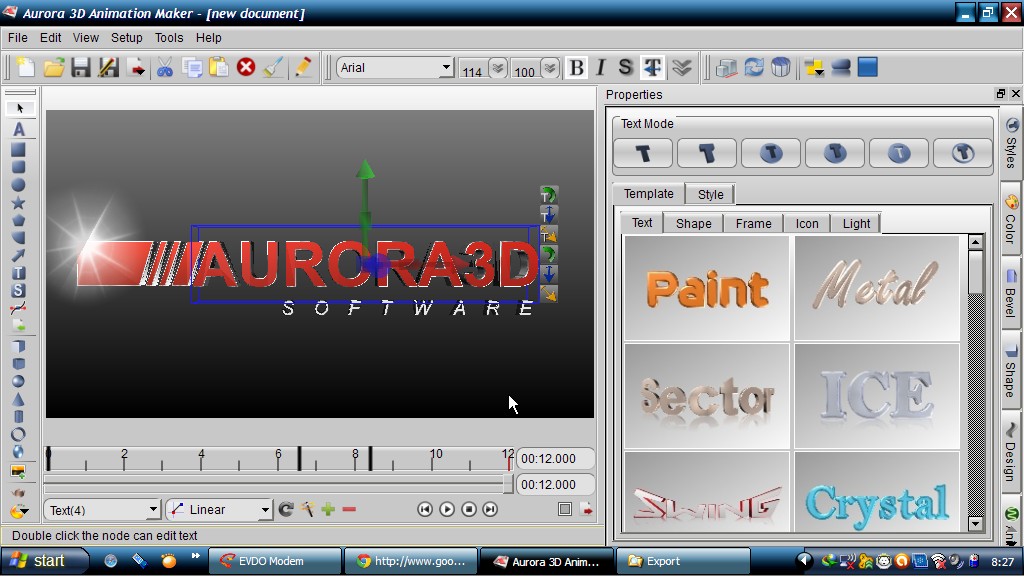Switch to the Style tab
The height and width of the screenshot is (576, 1024).
pyautogui.click(x=711, y=195)
